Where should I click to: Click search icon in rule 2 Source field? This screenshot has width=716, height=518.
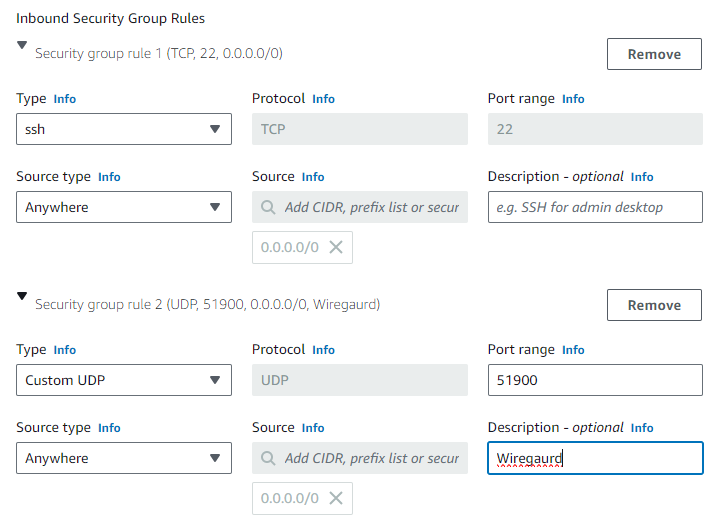tap(268, 458)
